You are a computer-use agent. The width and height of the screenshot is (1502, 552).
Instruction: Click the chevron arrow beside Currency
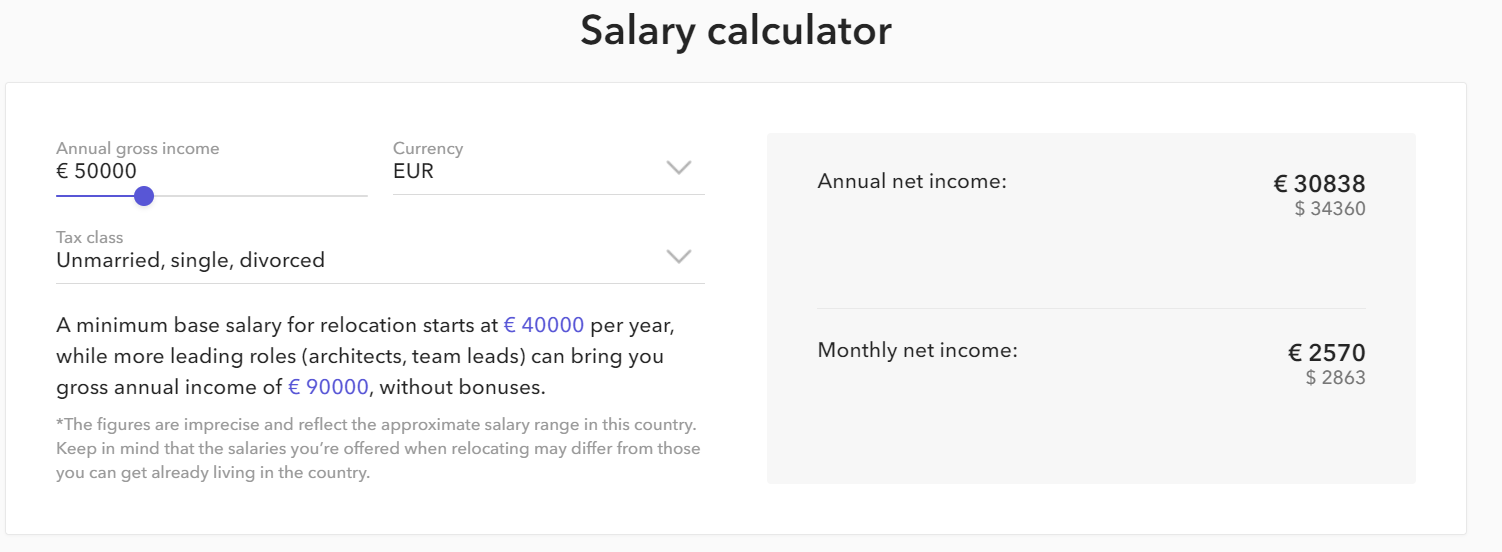click(679, 167)
